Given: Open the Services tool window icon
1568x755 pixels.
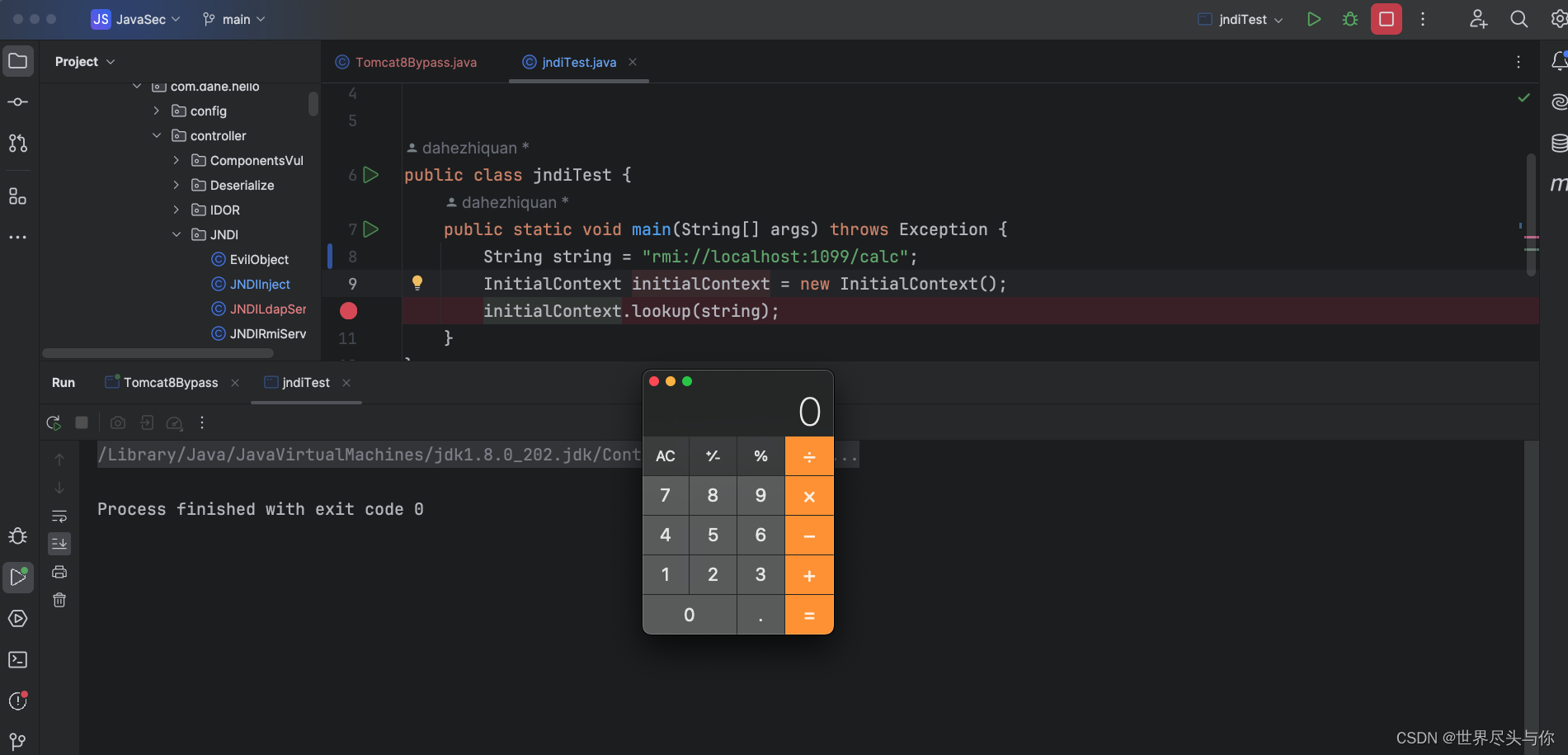Looking at the screenshot, I should tap(18, 619).
